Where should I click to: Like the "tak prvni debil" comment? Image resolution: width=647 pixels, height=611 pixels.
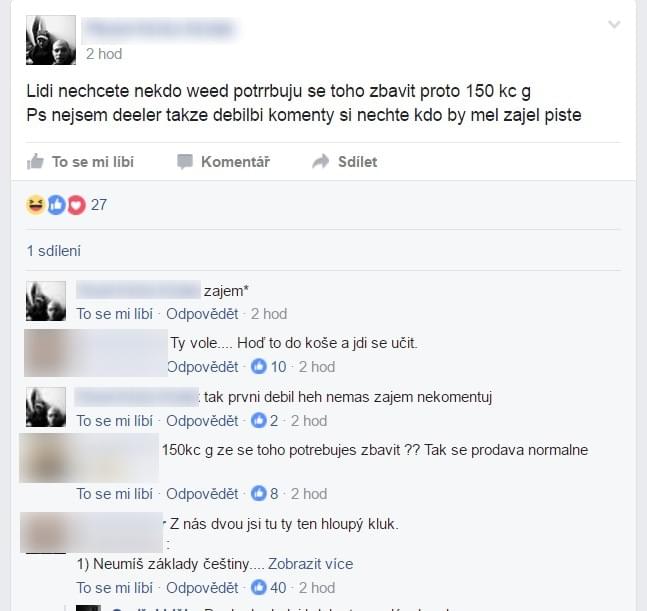click(x=115, y=421)
